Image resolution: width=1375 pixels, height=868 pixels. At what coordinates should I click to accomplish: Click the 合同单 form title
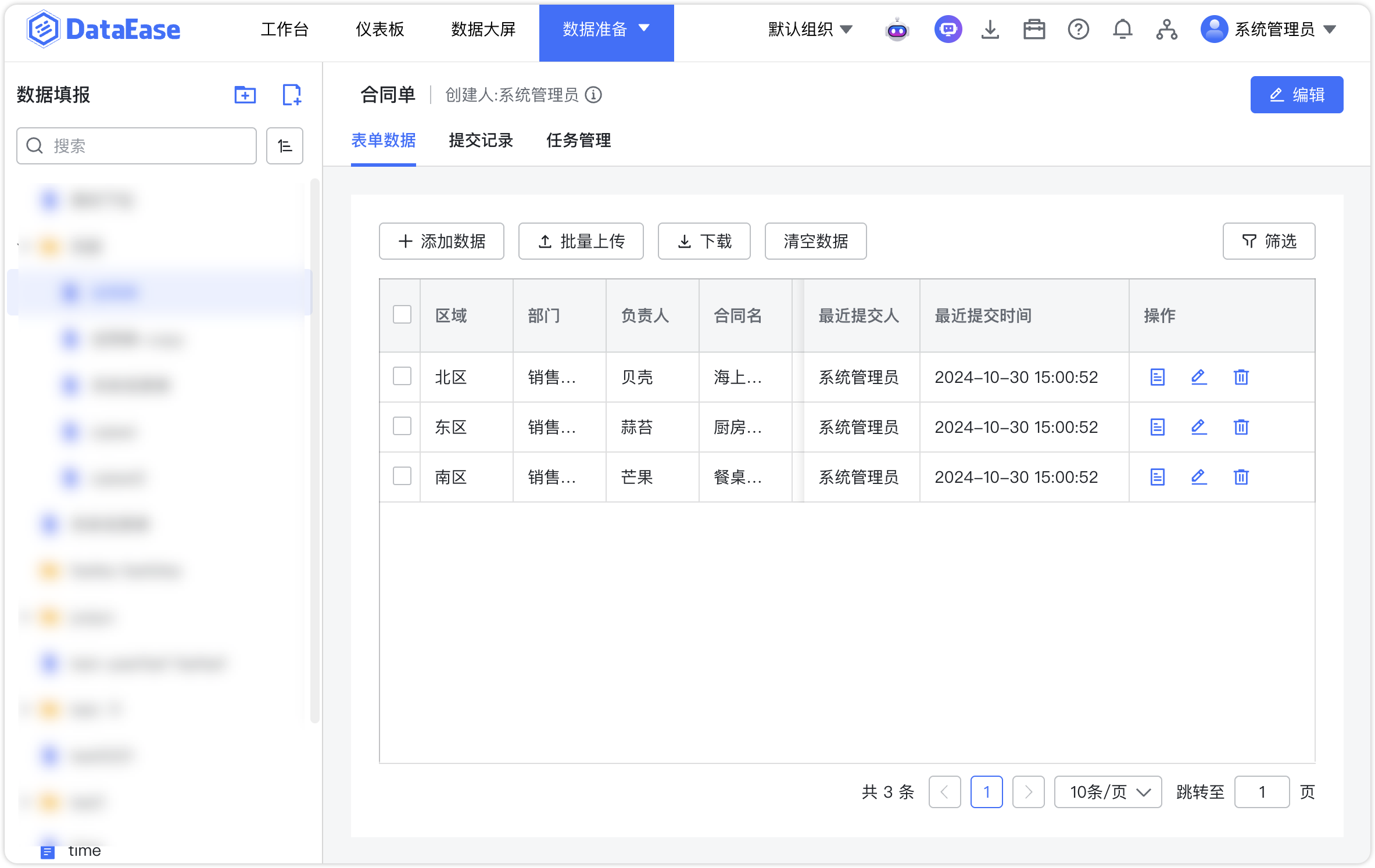click(388, 95)
